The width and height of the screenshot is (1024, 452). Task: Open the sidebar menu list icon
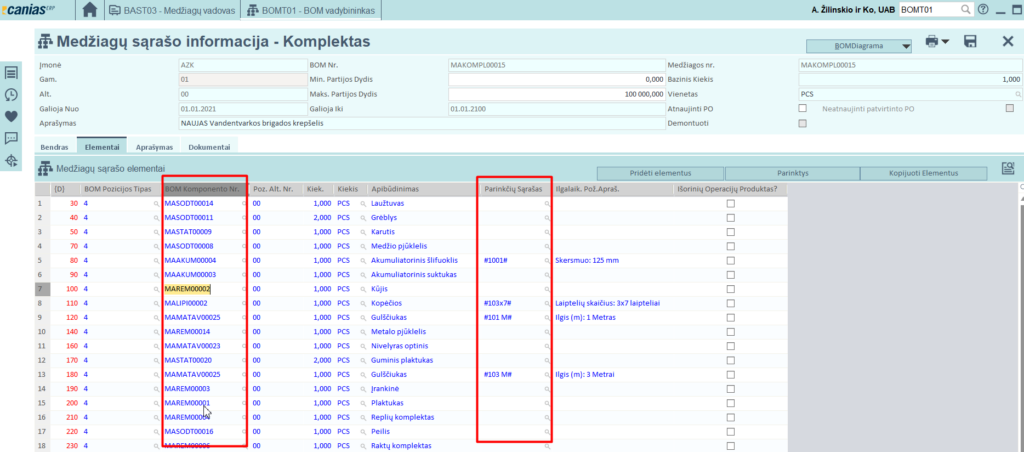[x=11, y=72]
